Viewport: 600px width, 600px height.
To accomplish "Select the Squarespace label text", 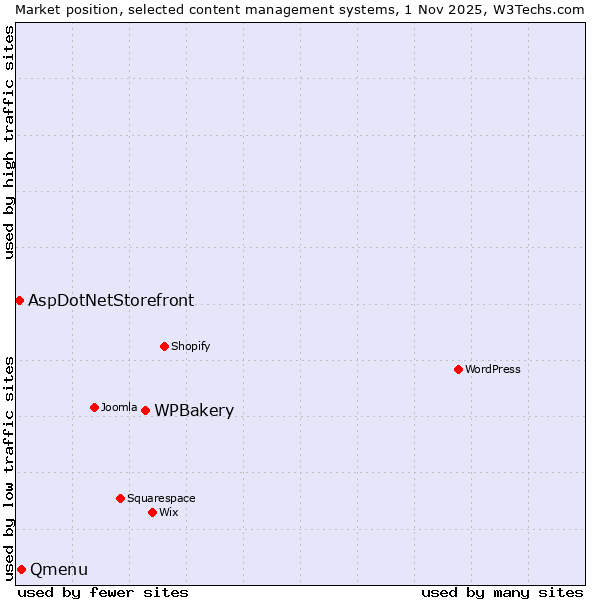I will pos(161,498).
